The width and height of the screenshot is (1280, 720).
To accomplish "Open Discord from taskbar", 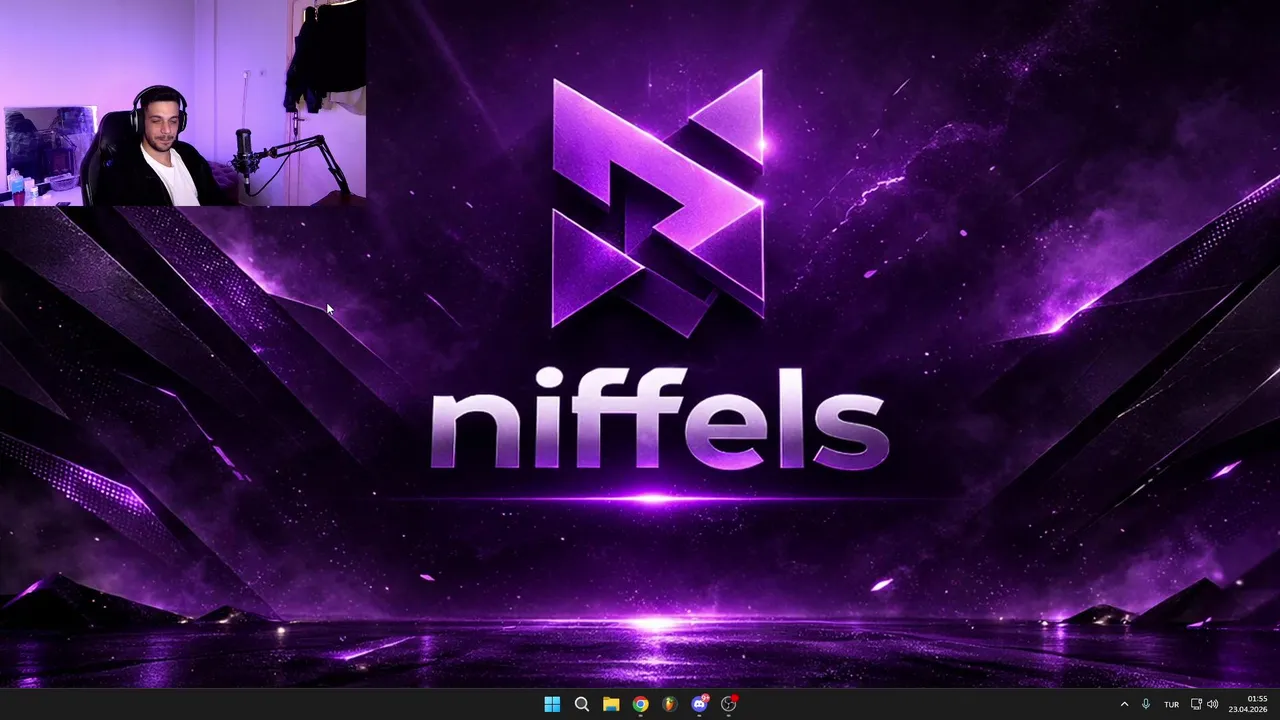I will coord(699,704).
